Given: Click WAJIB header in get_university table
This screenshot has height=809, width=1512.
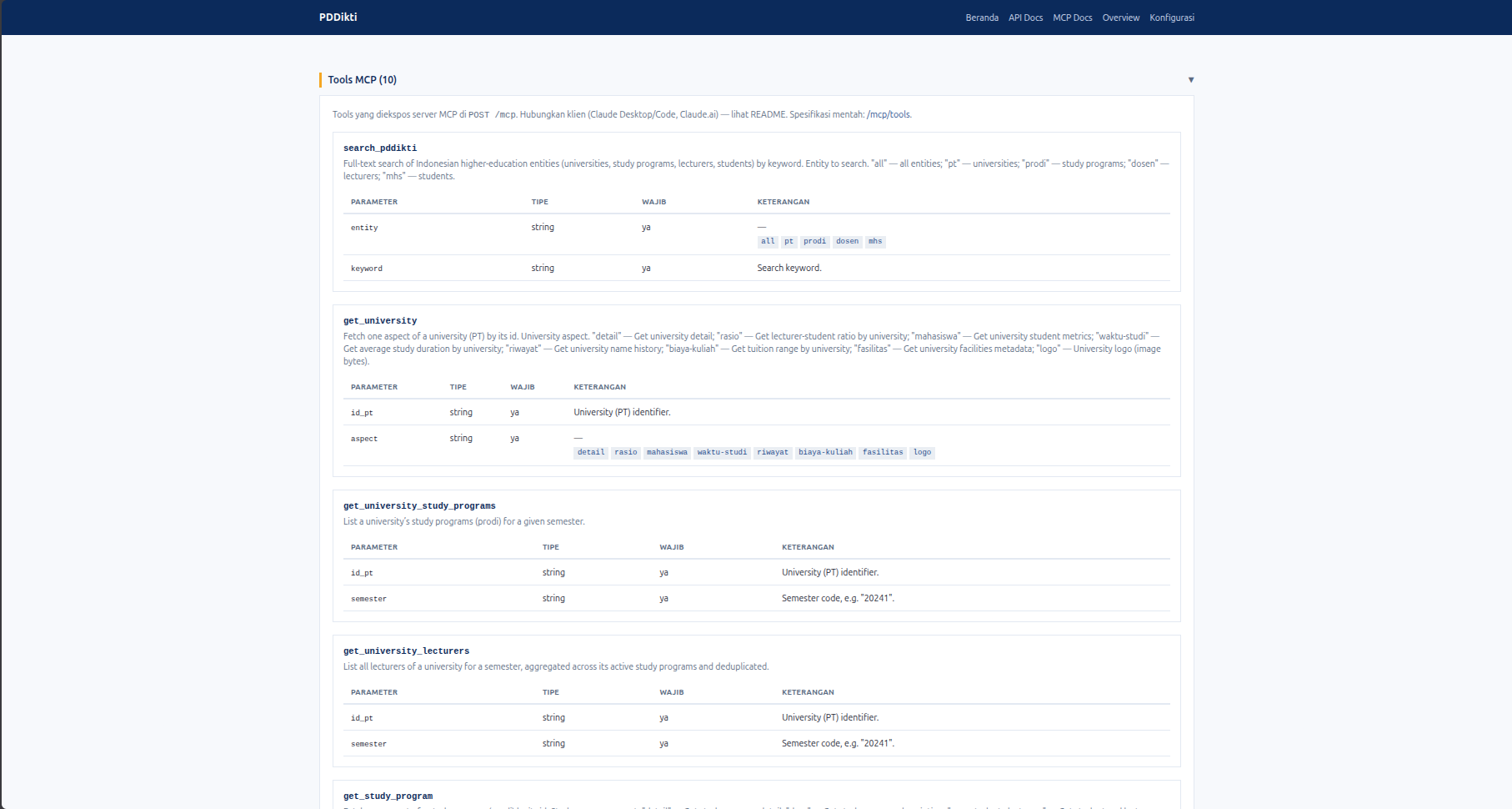Looking at the screenshot, I should 523,387.
